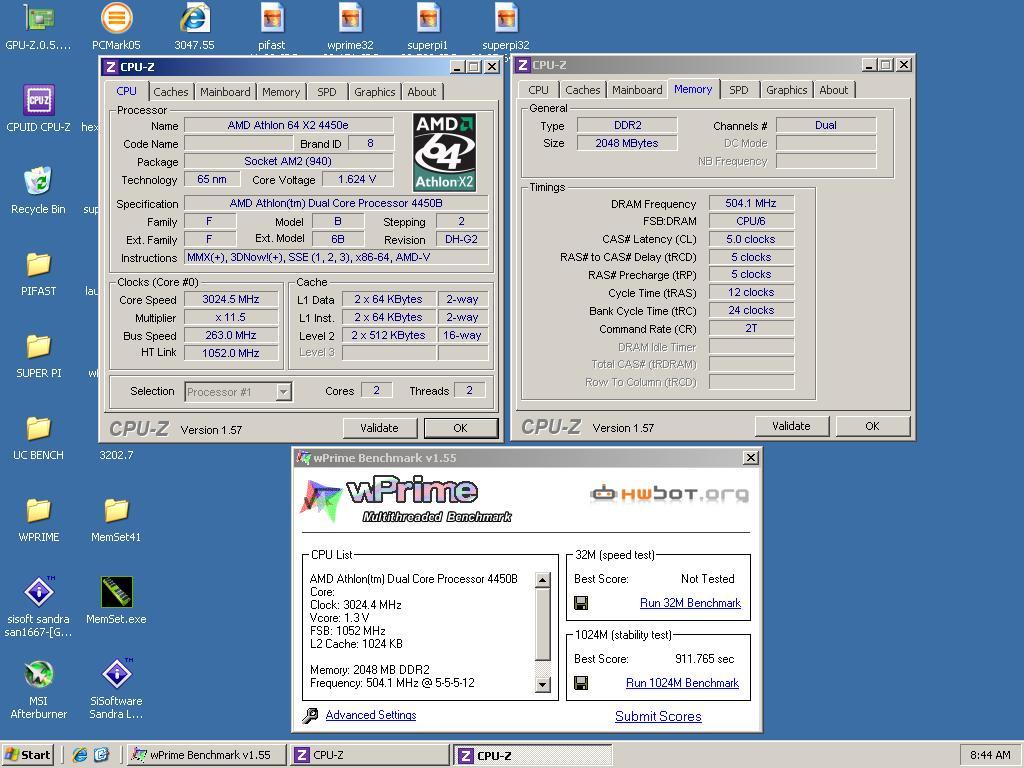Viewport: 1024px width, 768px height.
Task: Click the 8:44 AM system clock
Action: point(990,755)
